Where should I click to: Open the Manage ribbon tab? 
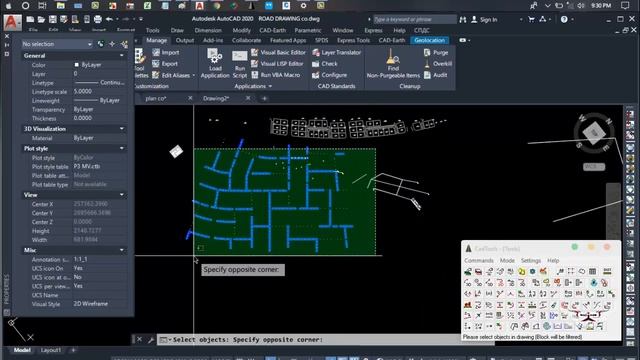click(156, 40)
